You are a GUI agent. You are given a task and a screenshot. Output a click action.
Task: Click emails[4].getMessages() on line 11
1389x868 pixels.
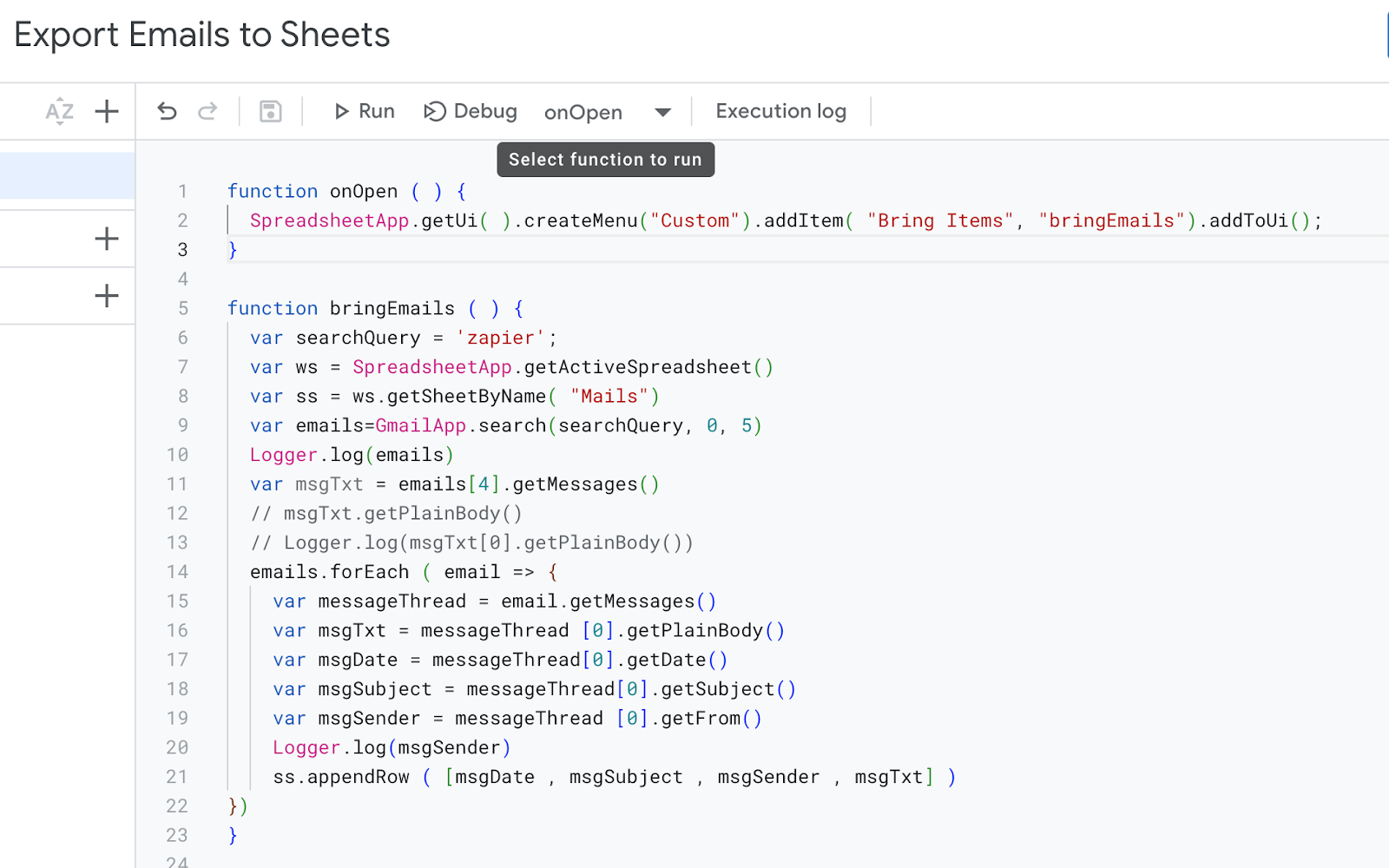click(529, 484)
